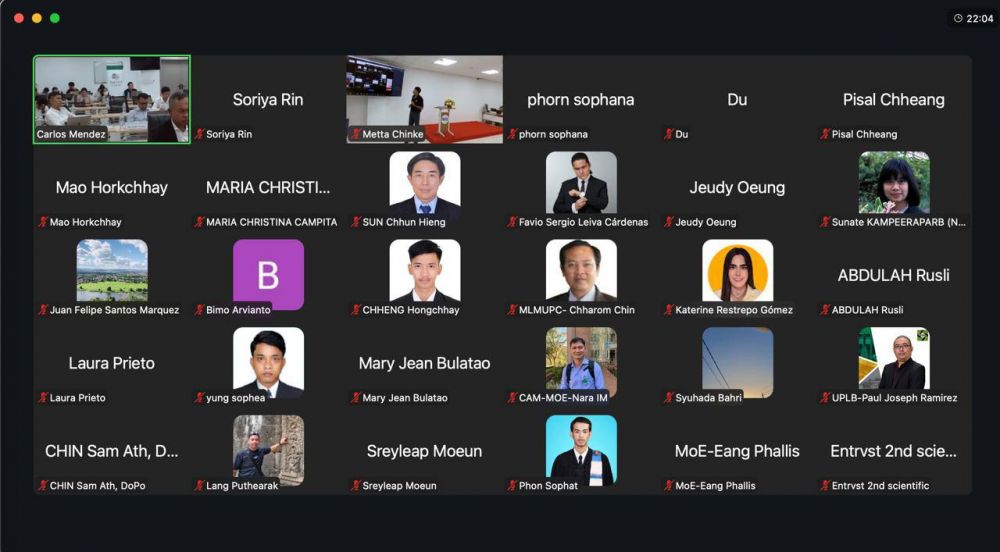Click the Sreyleap Moeun name tile
Image resolution: width=1000 pixels, height=552 pixels.
425,451
